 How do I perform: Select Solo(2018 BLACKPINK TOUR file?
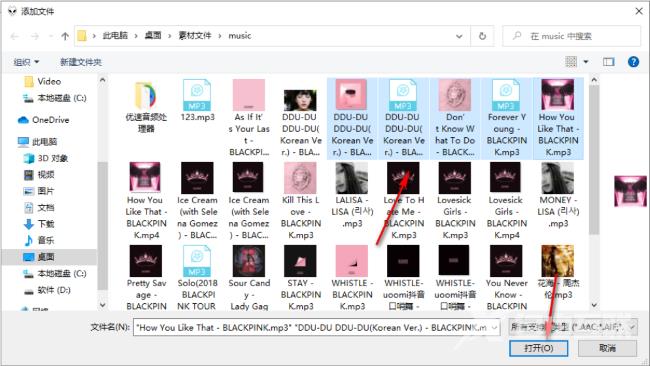click(x=197, y=278)
